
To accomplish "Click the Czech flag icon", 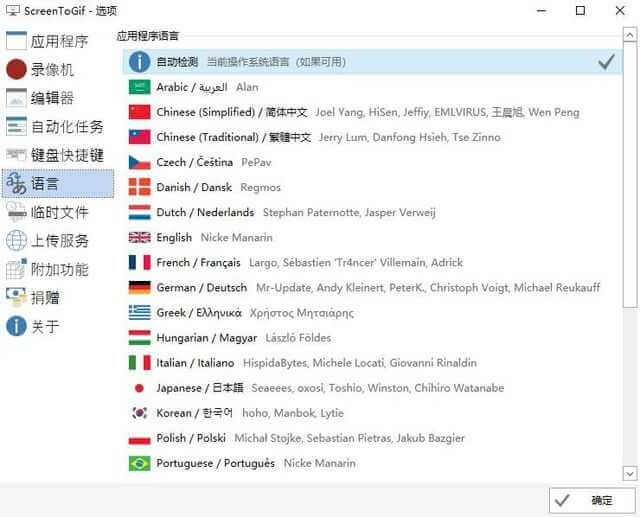I will pyautogui.click(x=140, y=162).
